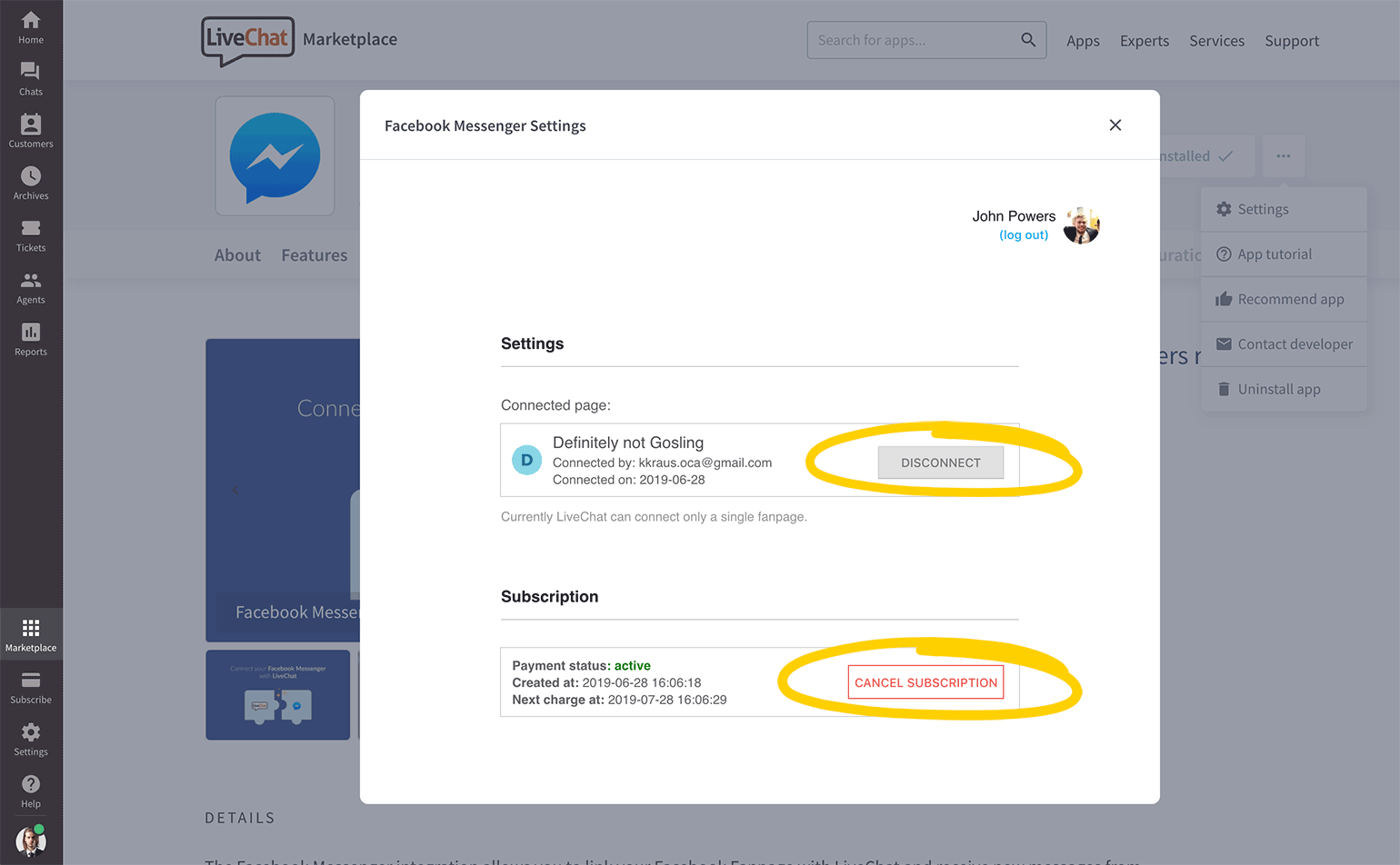Open Reports chart icon
Image resolution: width=1400 pixels, height=865 pixels.
[31, 339]
